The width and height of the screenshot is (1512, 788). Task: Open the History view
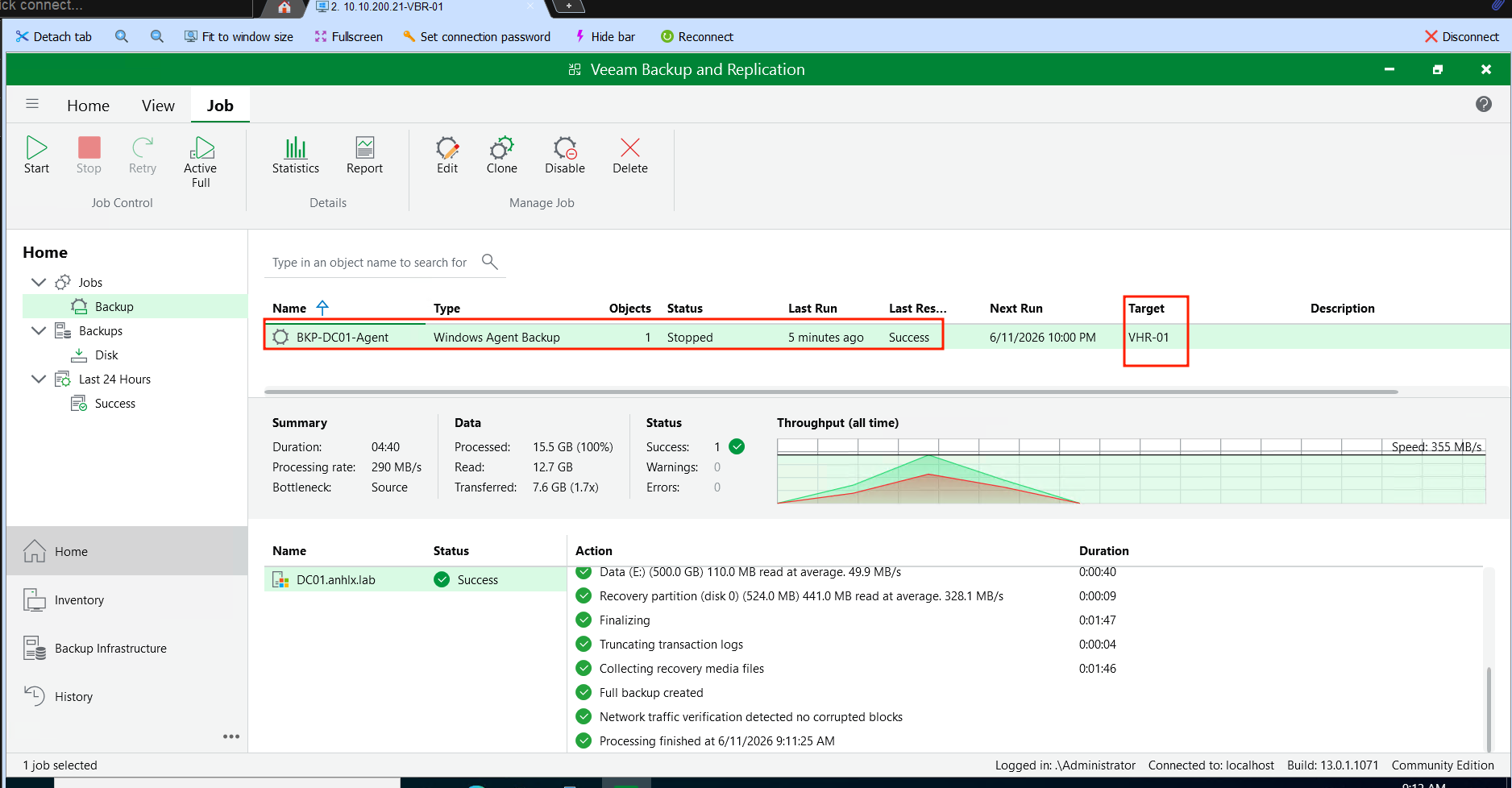click(x=127, y=696)
